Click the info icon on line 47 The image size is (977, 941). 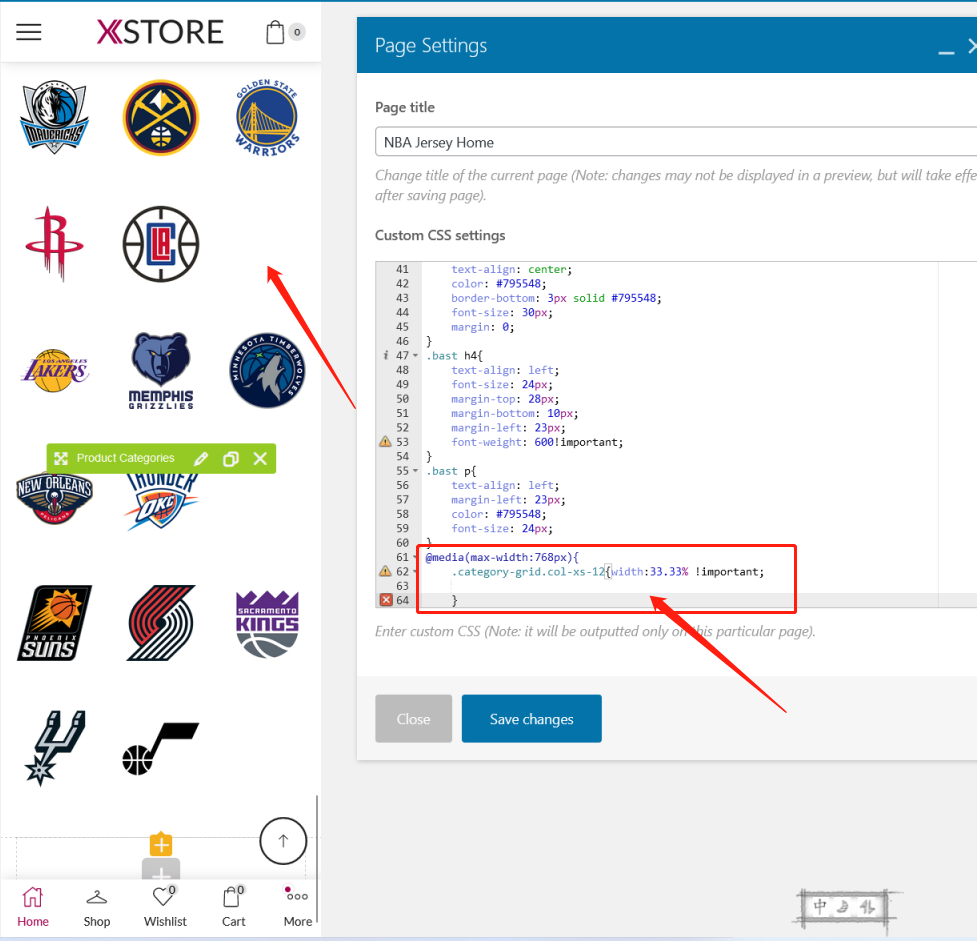(386, 355)
